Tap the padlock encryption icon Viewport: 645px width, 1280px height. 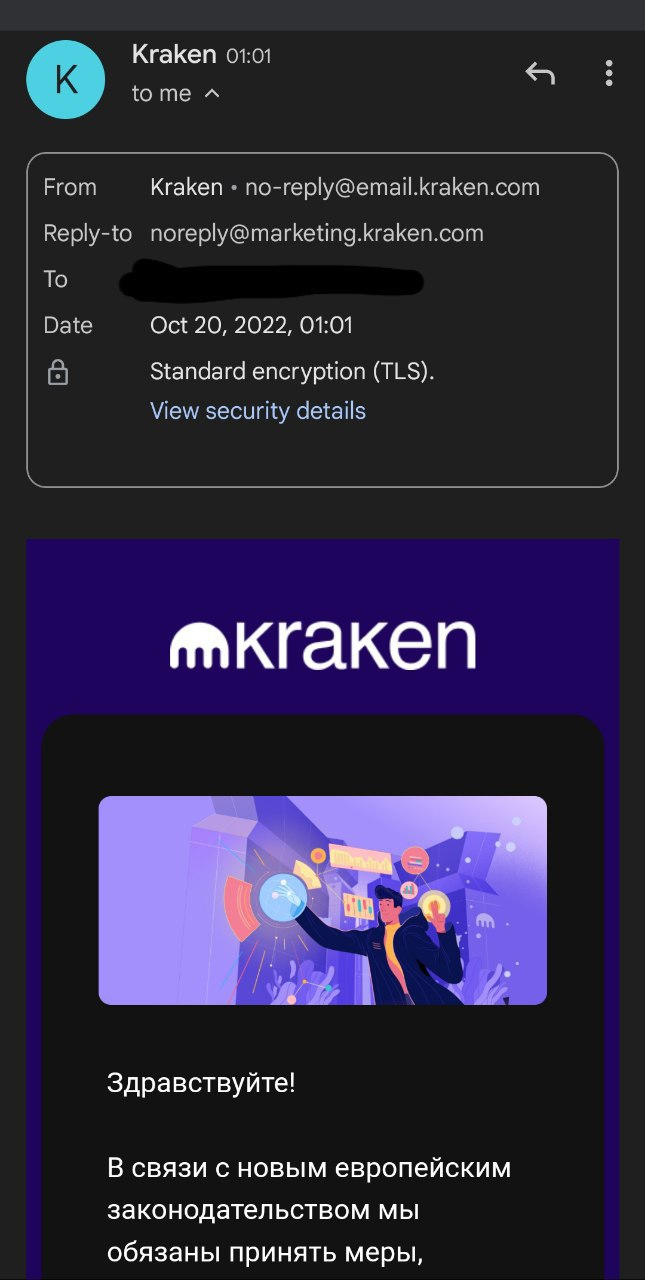[x=58, y=373]
